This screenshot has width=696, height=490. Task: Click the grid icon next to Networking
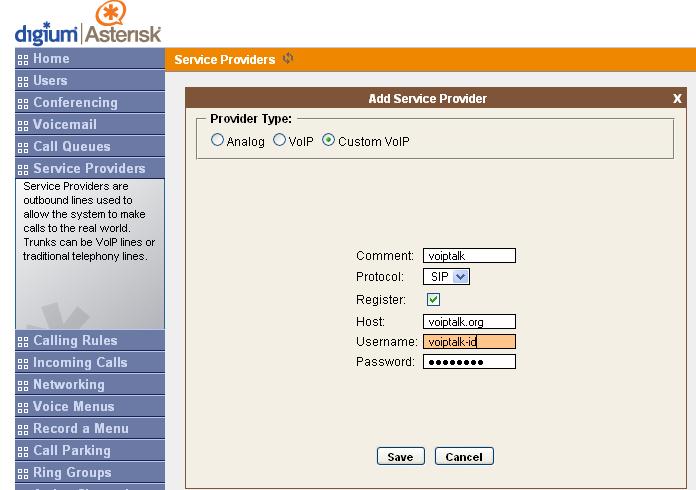tap(23, 386)
